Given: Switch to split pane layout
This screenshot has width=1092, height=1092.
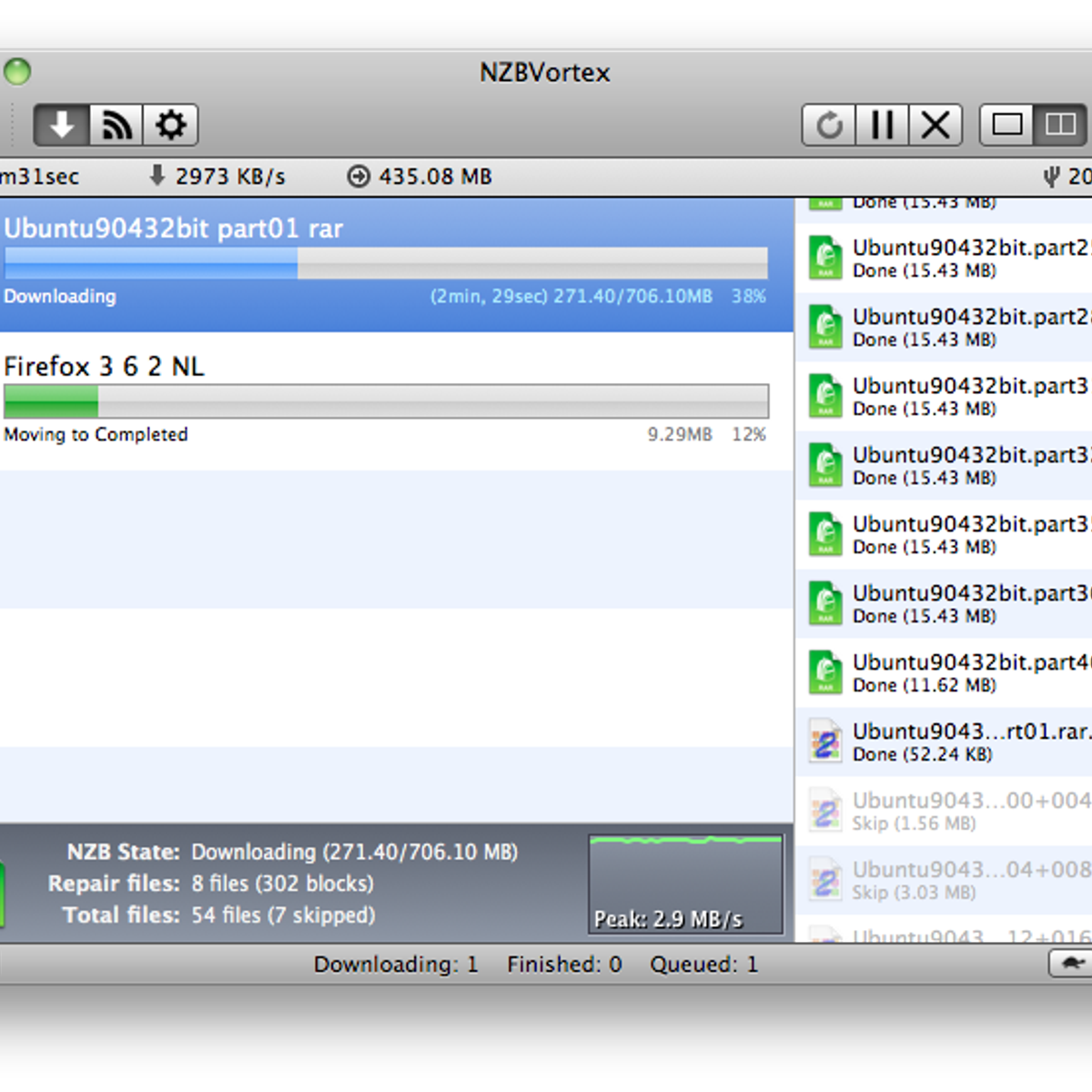Looking at the screenshot, I should pos(1060,125).
